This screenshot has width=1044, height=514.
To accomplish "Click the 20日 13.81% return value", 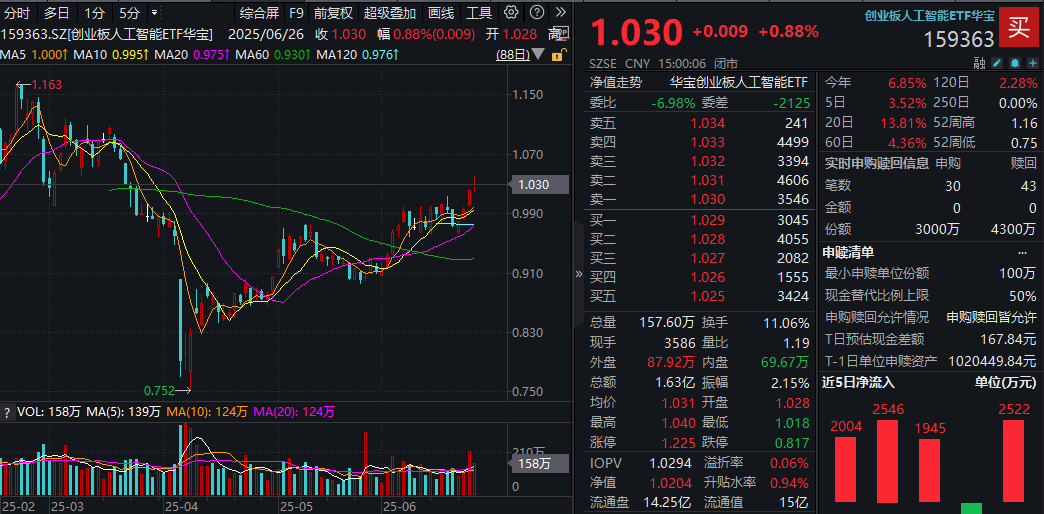I will click(903, 123).
